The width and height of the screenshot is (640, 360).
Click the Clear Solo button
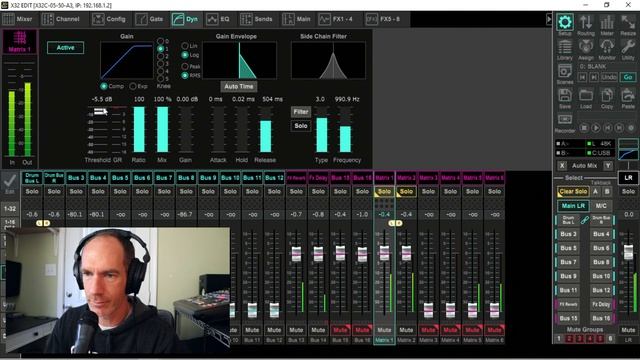[573, 191]
